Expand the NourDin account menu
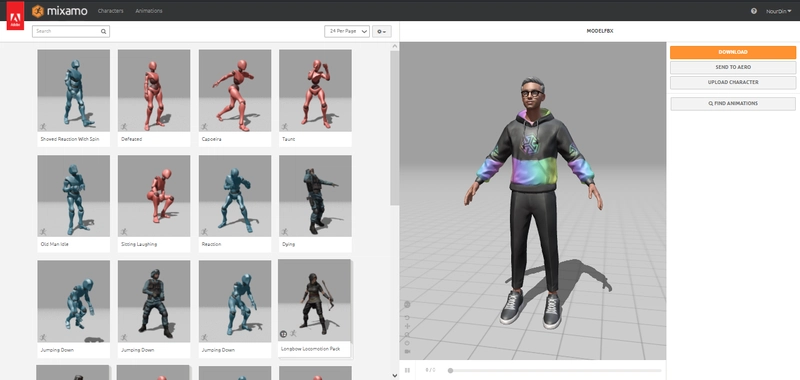Image resolution: width=800 pixels, height=380 pixels. (779, 11)
